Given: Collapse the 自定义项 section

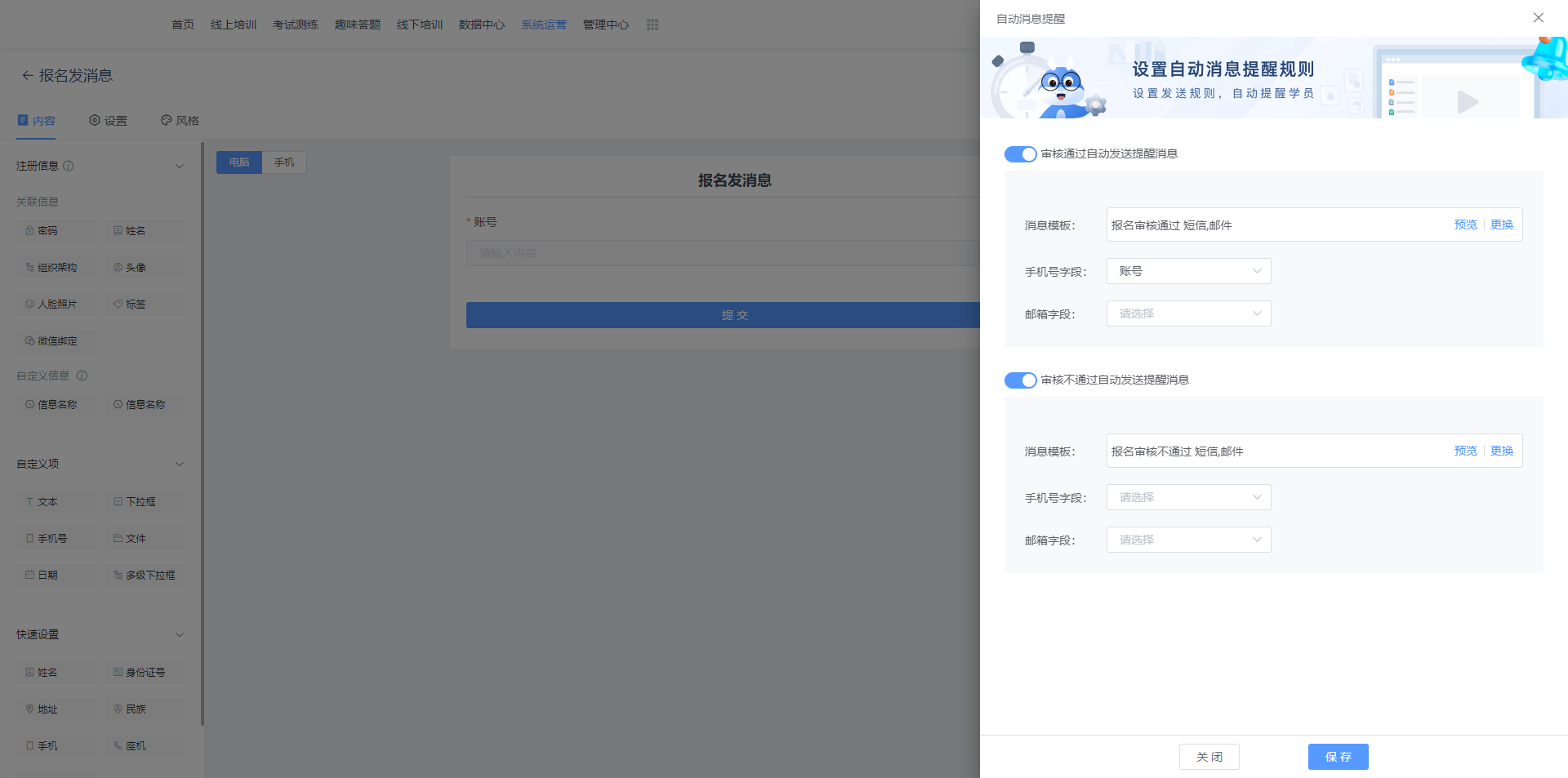Looking at the screenshot, I should point(180,464).
